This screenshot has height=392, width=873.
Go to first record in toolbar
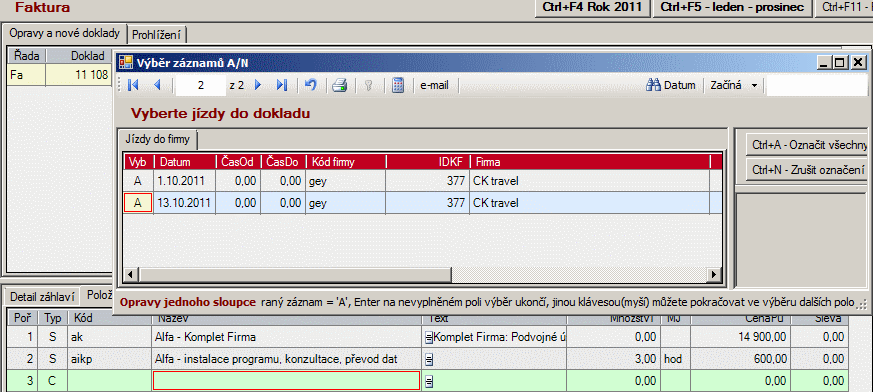[133, 85]
